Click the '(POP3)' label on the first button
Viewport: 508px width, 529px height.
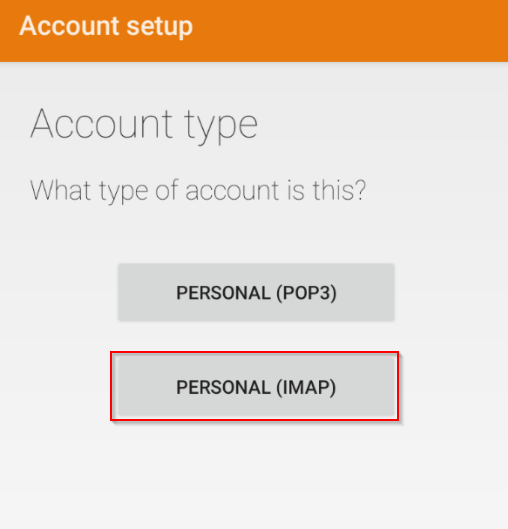click(x=307, y=293)
